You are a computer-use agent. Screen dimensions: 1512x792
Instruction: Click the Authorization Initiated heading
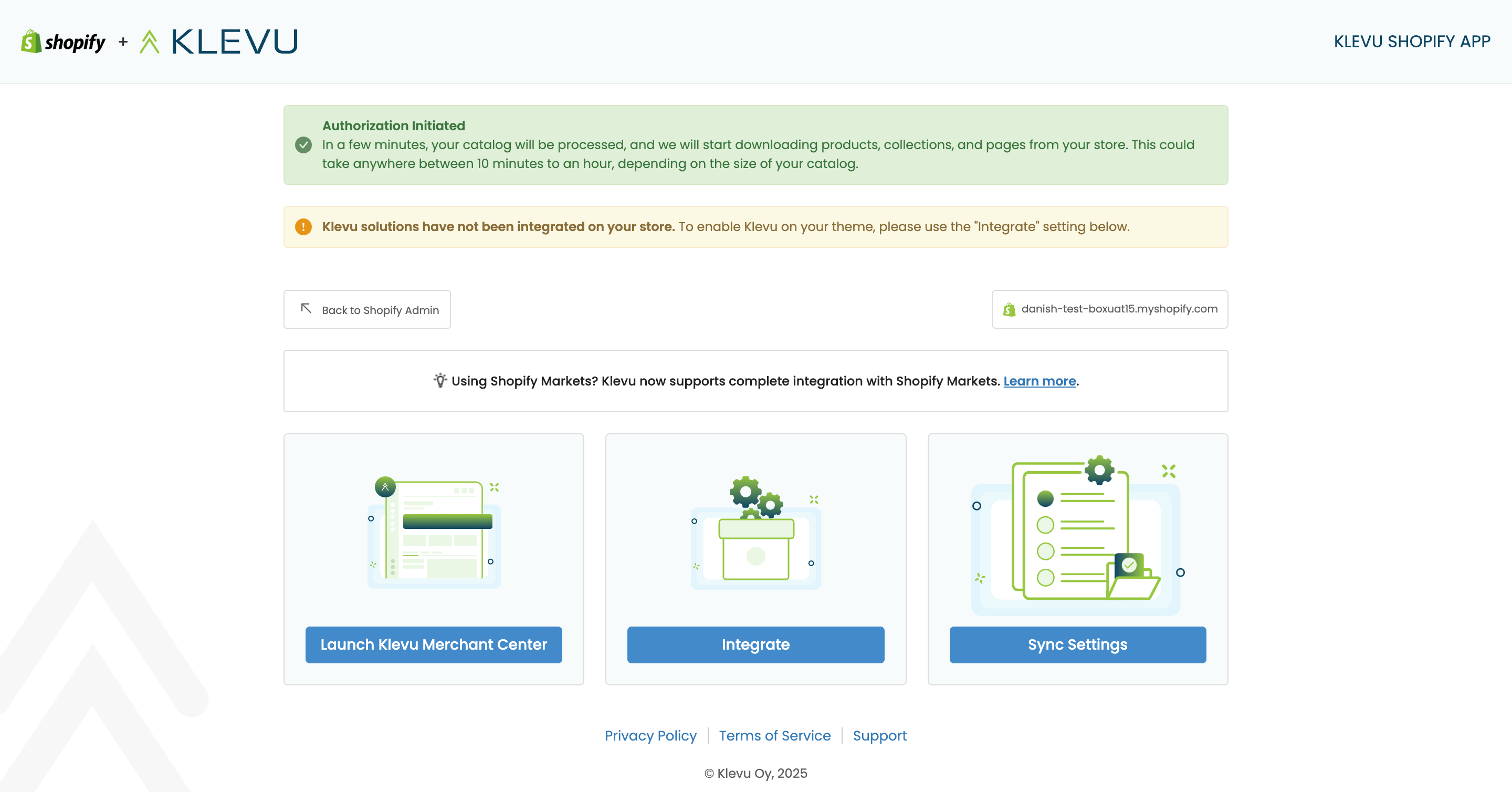[393, 126]
